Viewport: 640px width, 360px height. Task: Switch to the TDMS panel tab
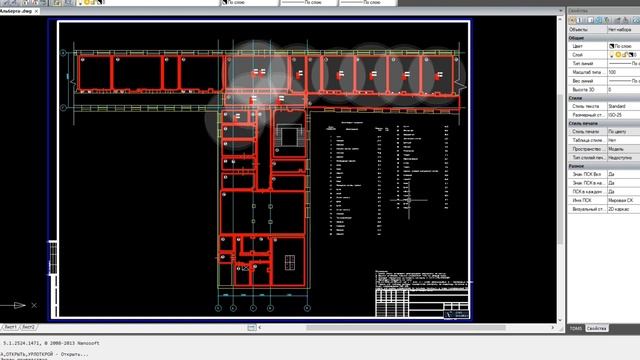point(576,329)
